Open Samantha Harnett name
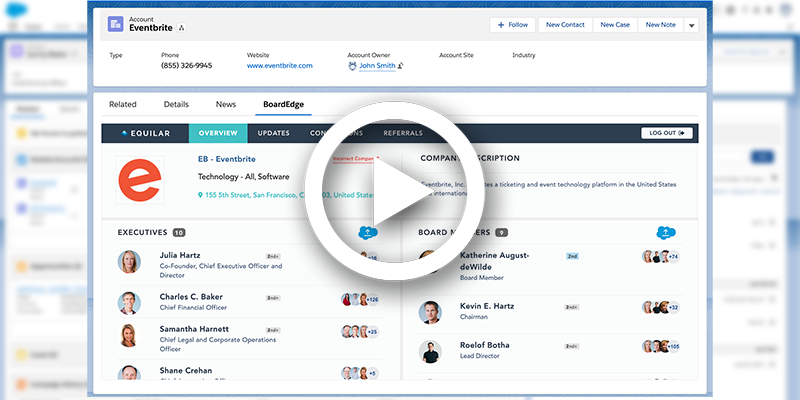 [194, 329]
